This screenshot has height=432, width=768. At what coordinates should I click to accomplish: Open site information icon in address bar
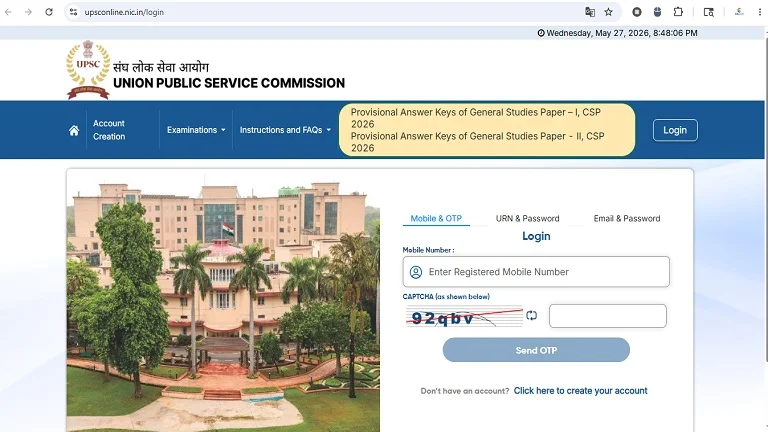[x=73, y=12]
